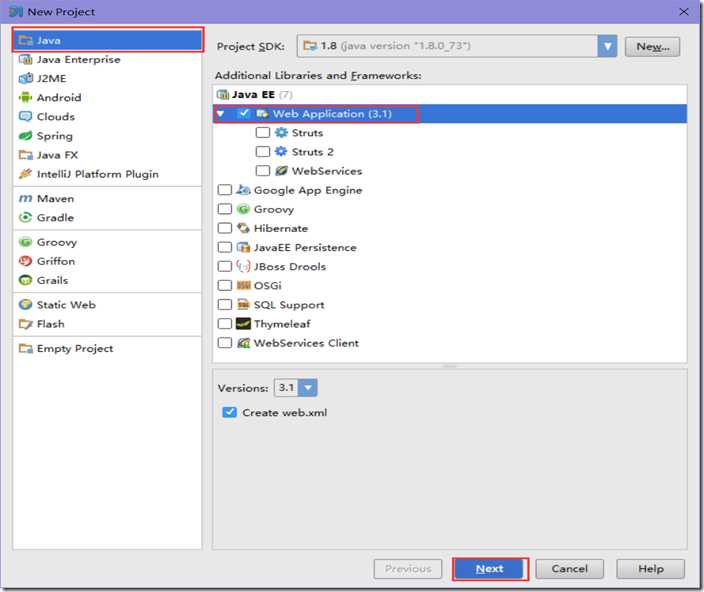This screenshot has width=704, height=592.
Task: Click the WebServices Client icon
Action: point(243,343)
